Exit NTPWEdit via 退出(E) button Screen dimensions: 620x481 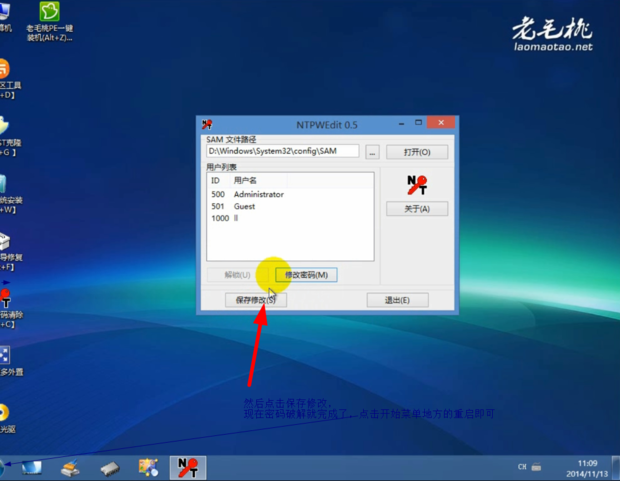click(397, 300)
